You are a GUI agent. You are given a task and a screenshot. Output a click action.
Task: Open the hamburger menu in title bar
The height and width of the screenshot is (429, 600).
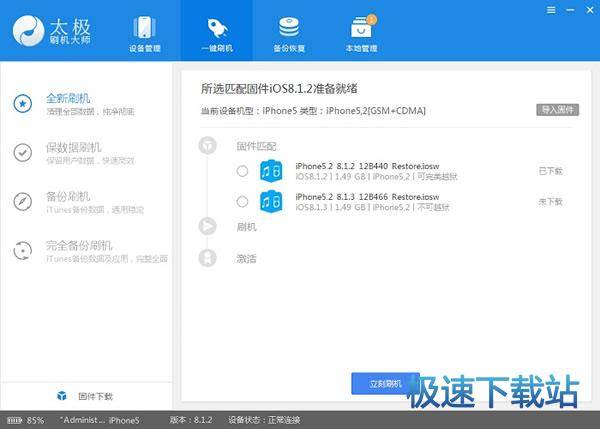click(x=551, y=10)
